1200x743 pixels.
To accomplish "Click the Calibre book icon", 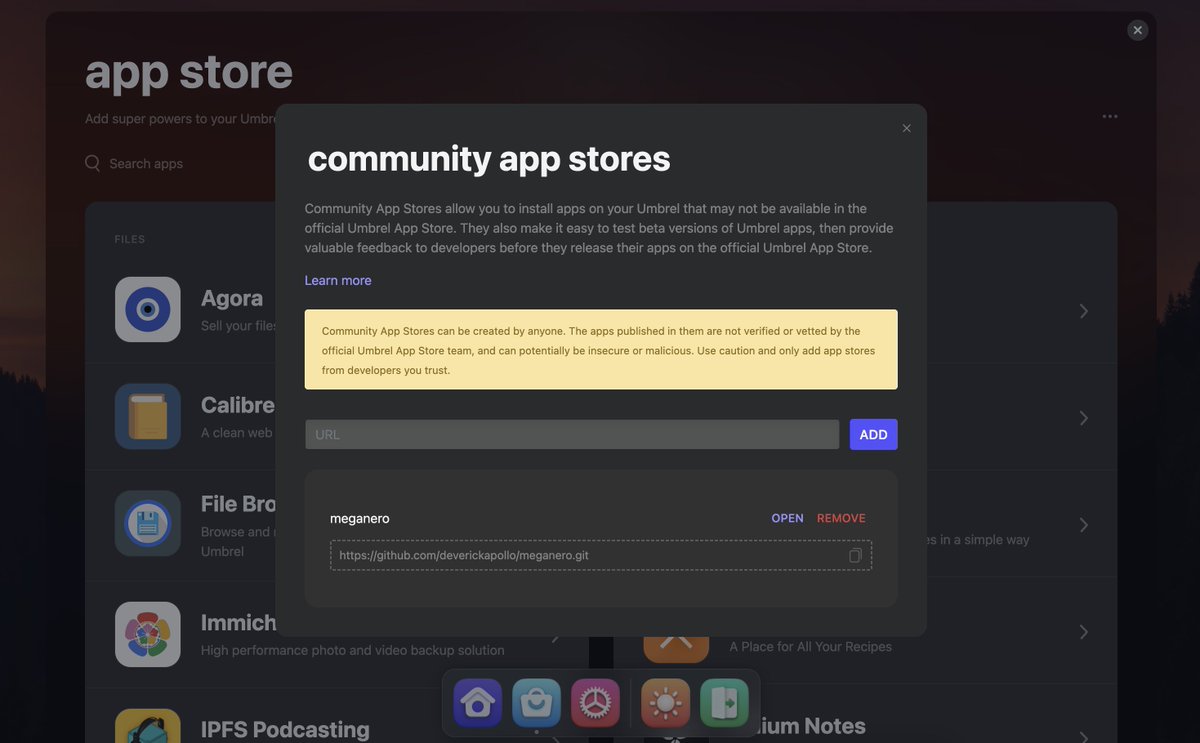I will (x=148, y=417).
